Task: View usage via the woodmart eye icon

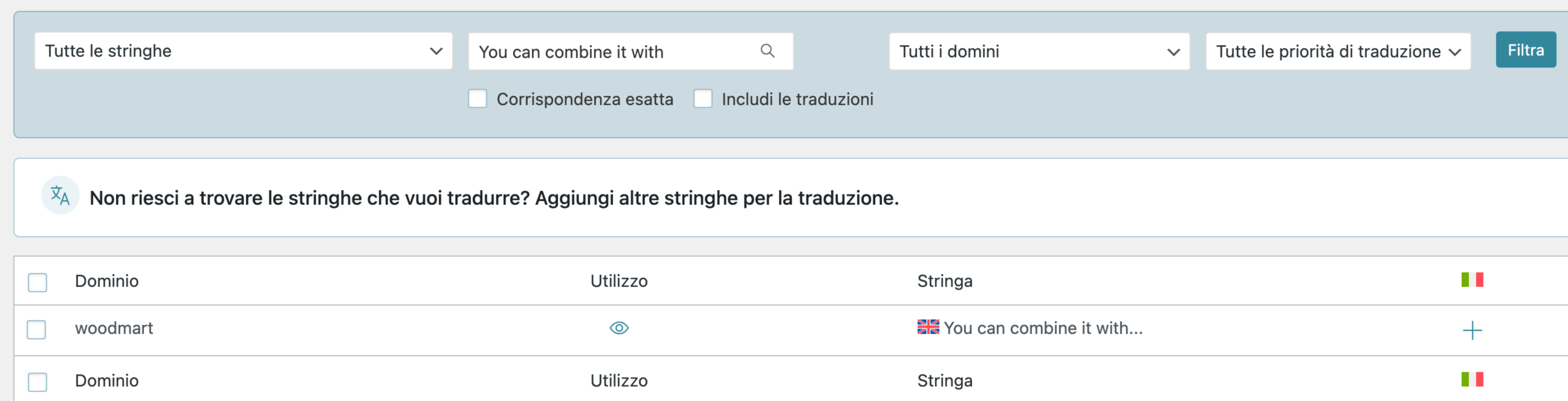Action: point(619,328)
